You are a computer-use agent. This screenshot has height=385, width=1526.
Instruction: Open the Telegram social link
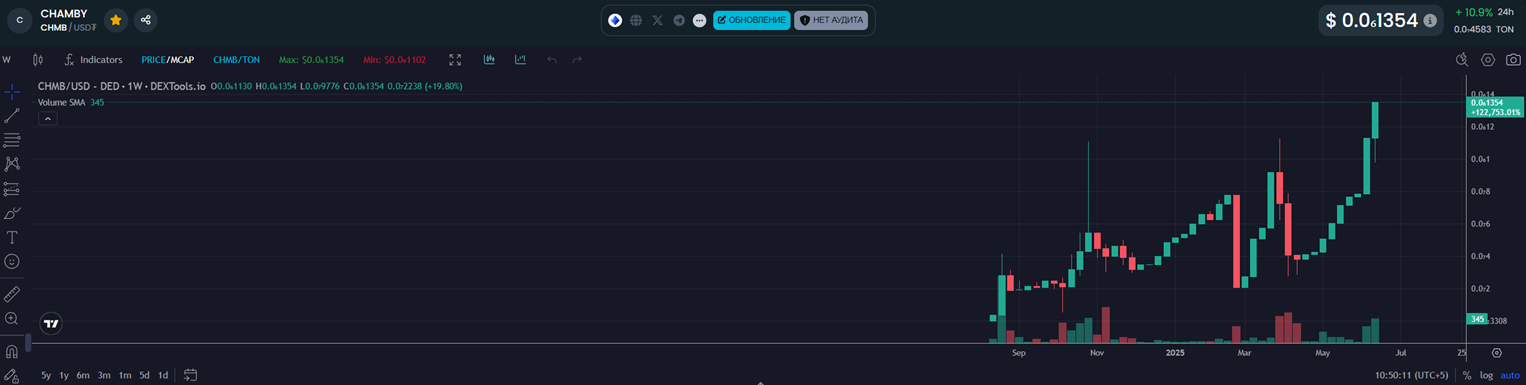click(x=679, y=20)
